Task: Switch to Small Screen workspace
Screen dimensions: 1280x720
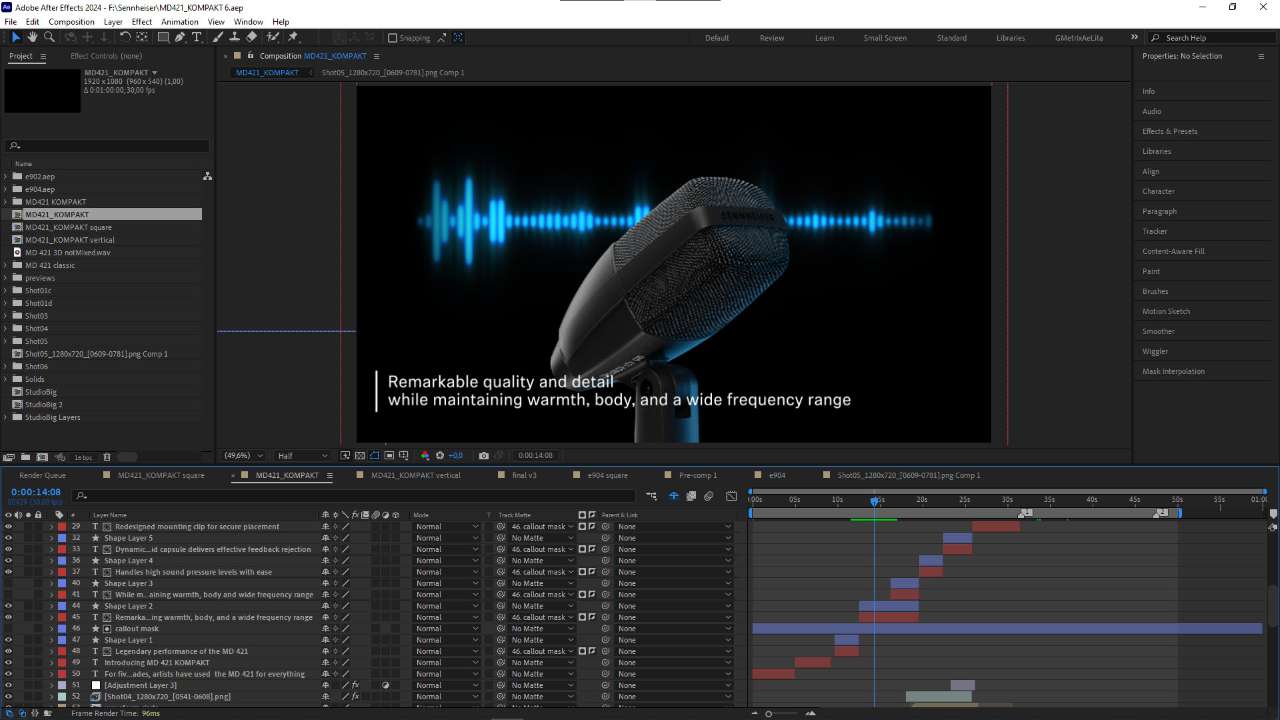Action: [885, 38]
